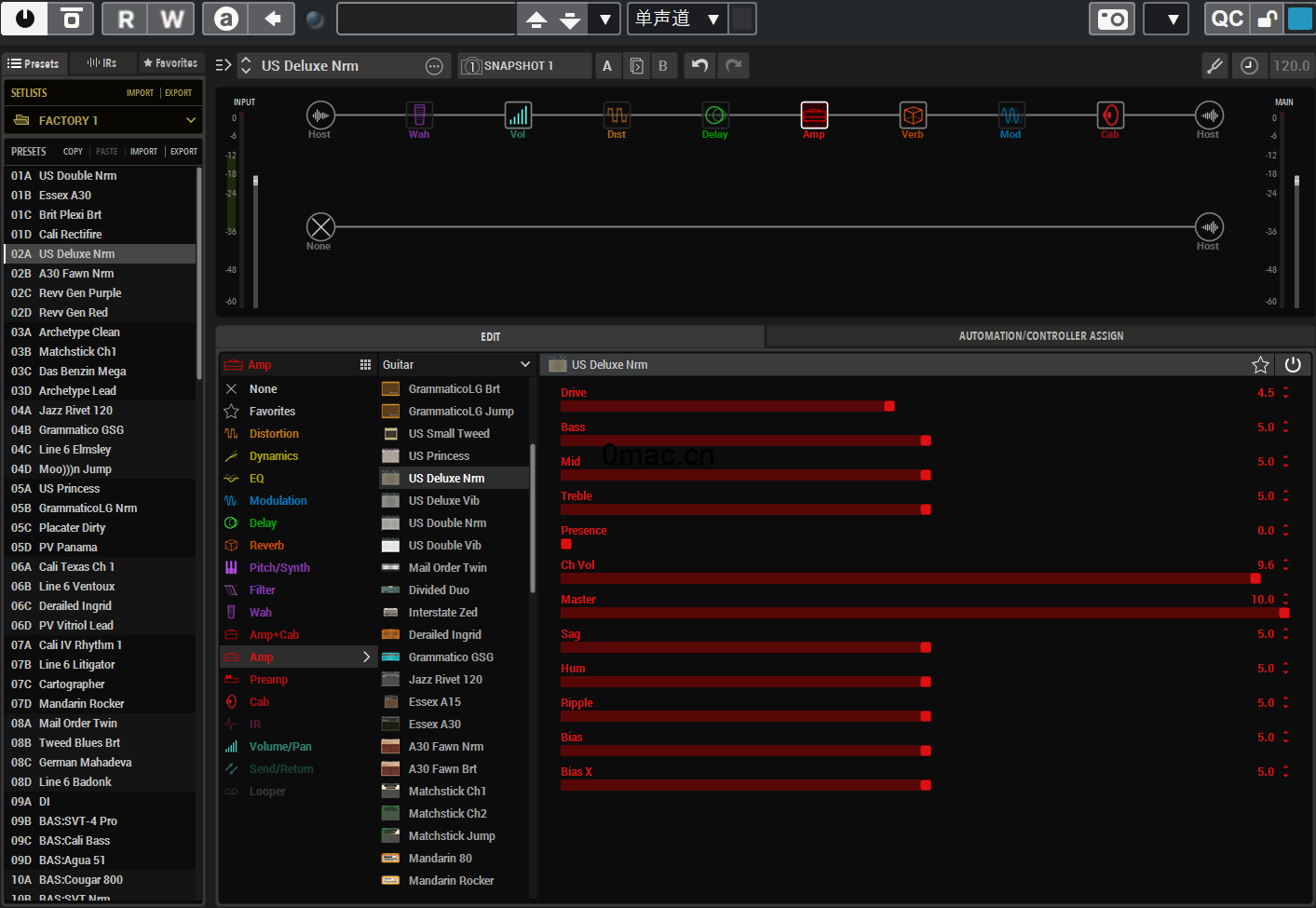
Task: Select the Mod block in signal chain
Action: click(1011, 115)
